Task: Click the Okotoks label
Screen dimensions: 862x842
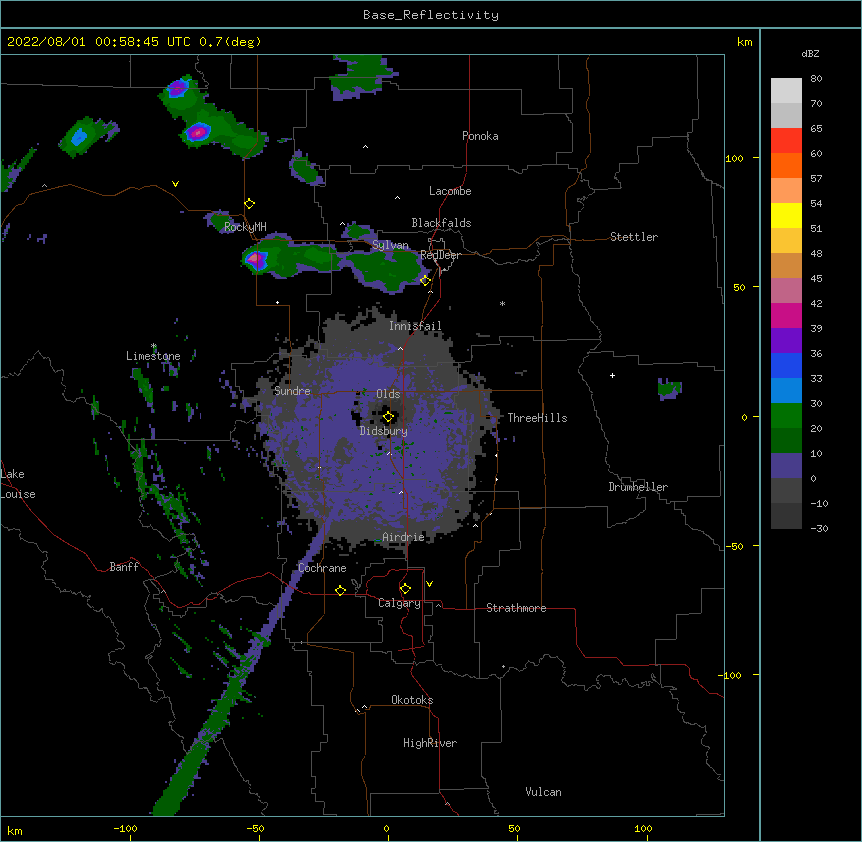Action: pos(412,700)
